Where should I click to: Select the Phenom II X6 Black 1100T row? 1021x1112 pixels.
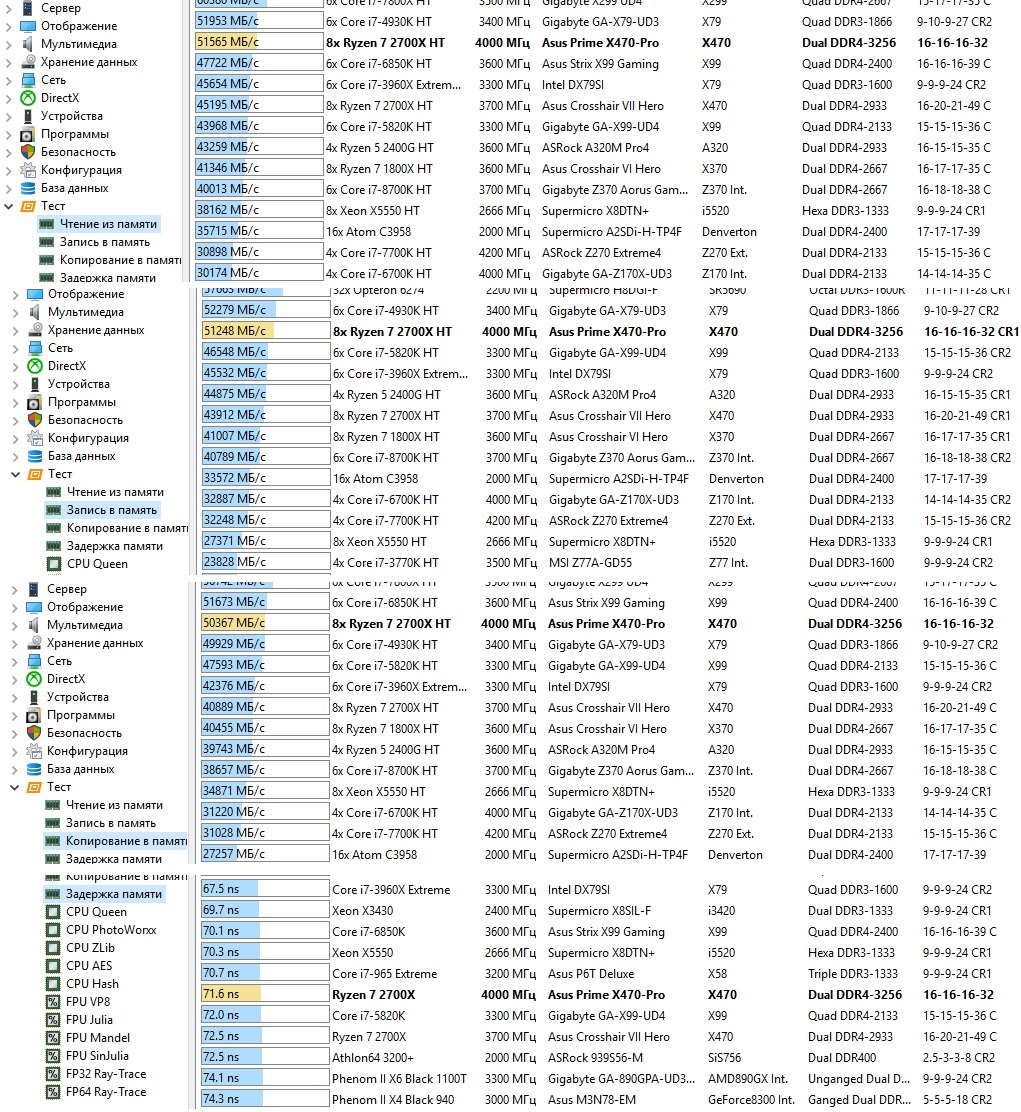(x=610, y=1079)
